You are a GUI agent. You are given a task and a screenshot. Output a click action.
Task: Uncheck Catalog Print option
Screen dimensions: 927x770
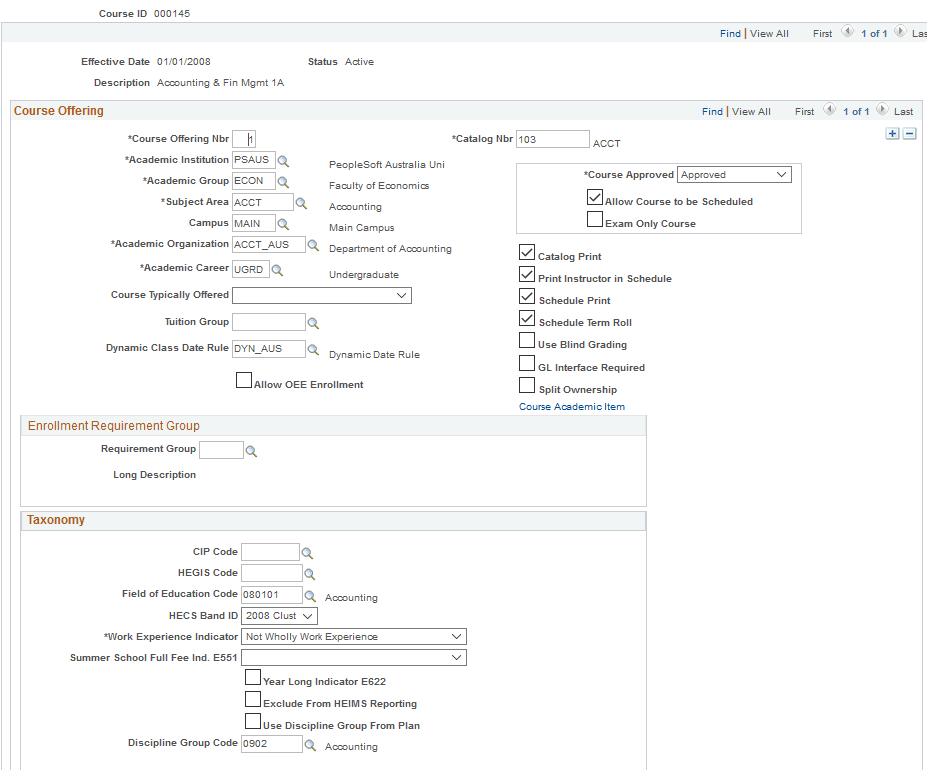click(527, 252)
